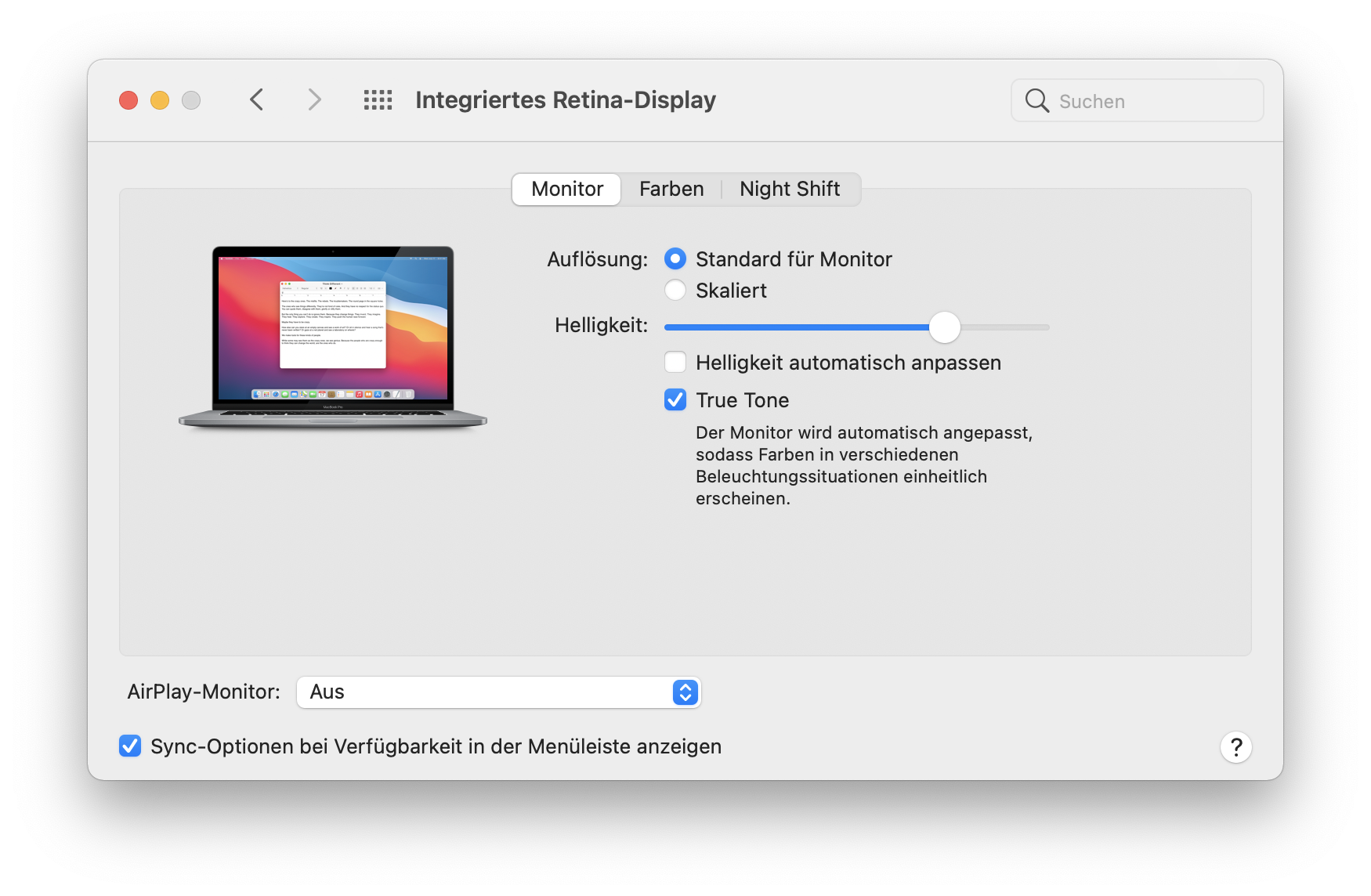1371x896 pixels.
Task: Open the Night Shift tab
Action: click(790, 190)
